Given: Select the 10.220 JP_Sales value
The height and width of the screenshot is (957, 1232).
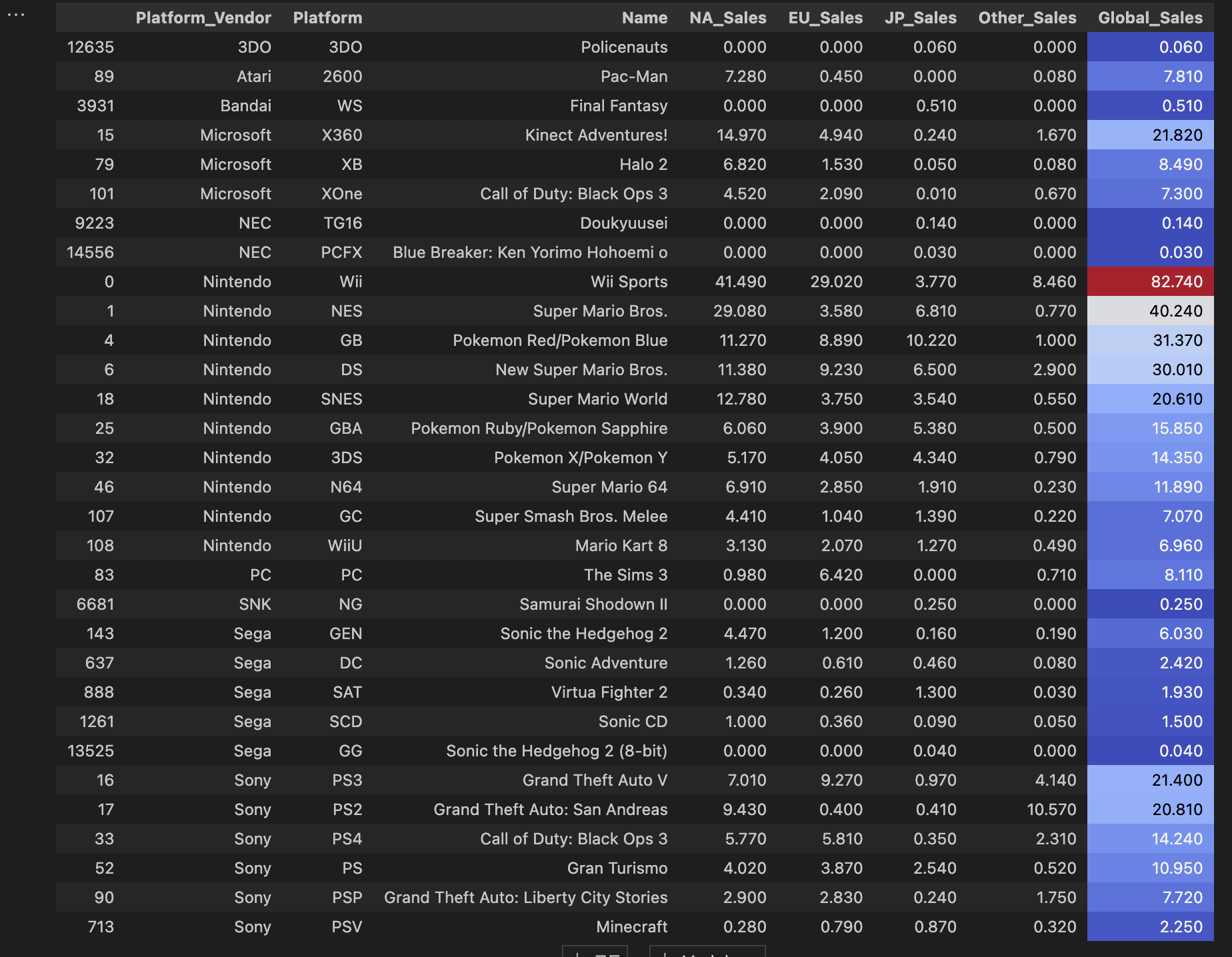Looking at the screenshot, I should [931, 341].
